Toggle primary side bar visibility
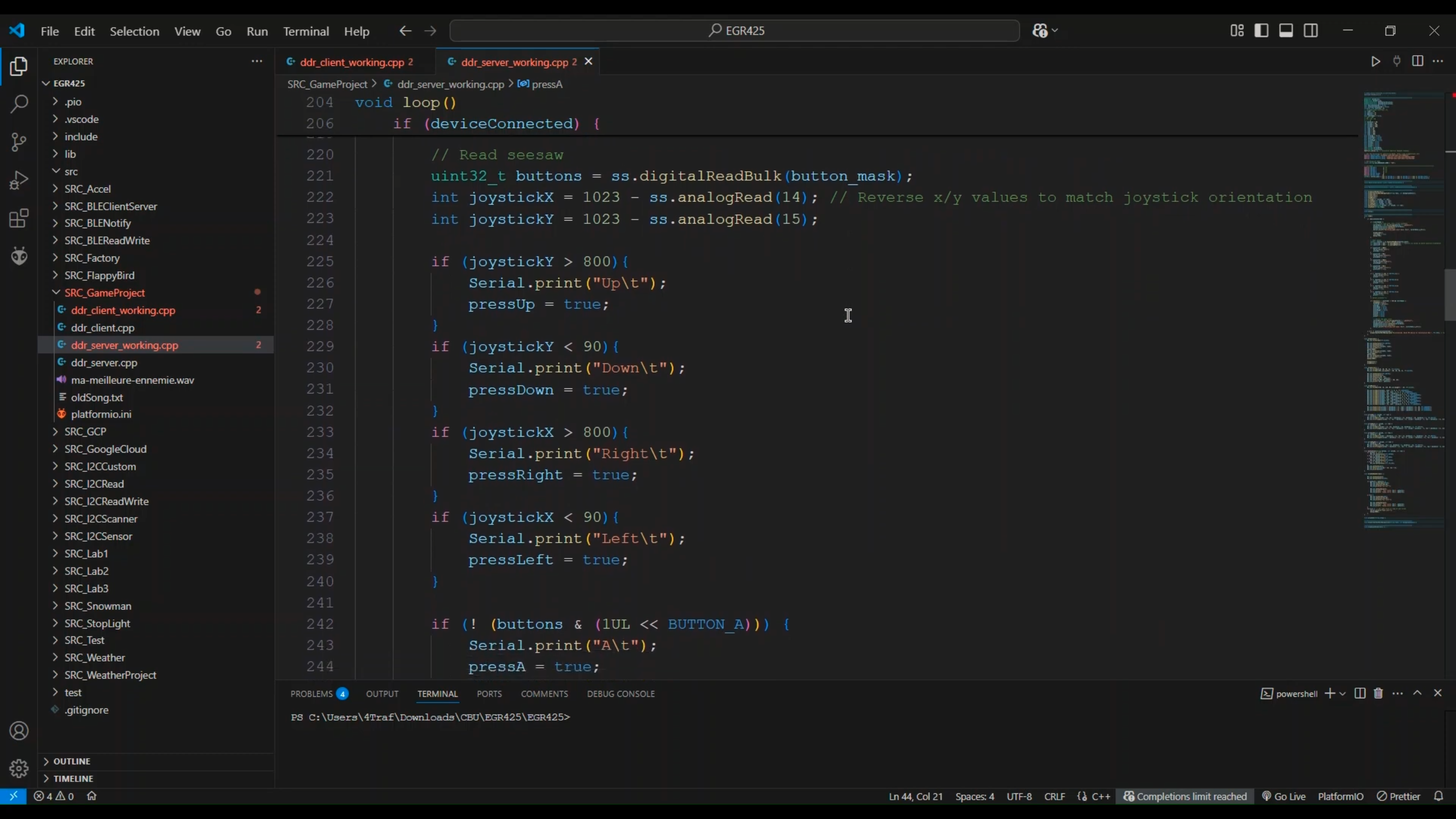 [1261, 31]
